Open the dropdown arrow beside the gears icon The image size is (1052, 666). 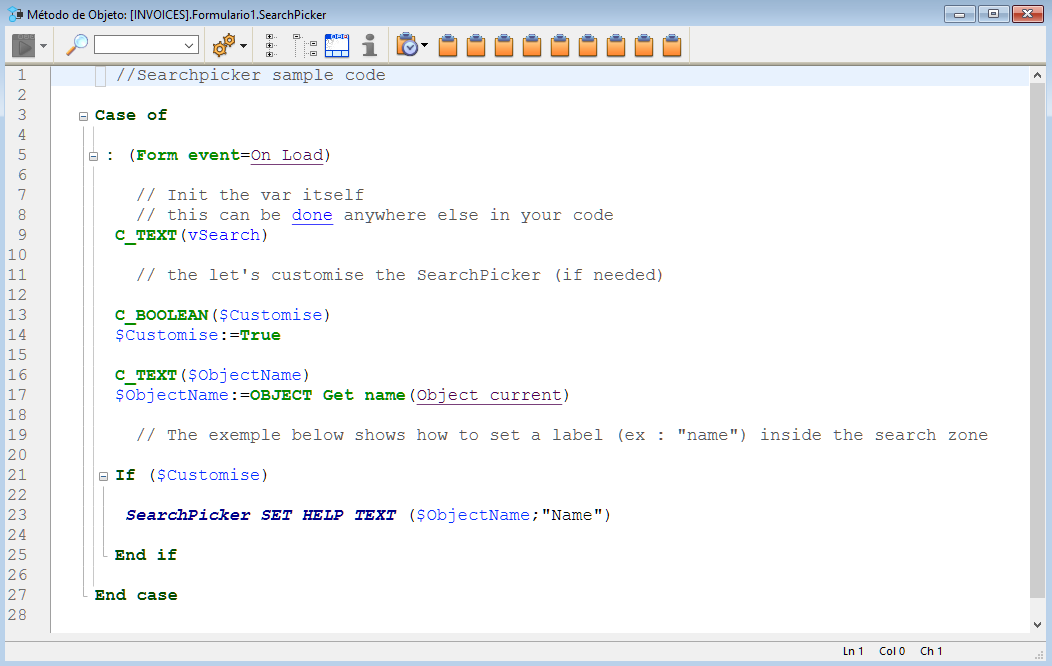click(x=243, y=46)
